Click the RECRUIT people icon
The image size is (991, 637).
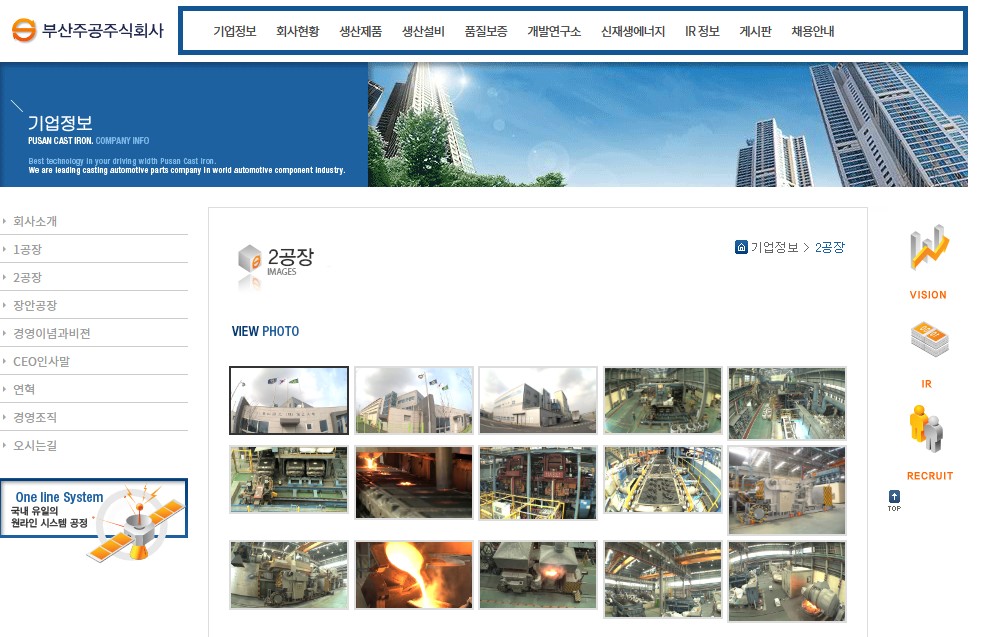pos(927,431)
